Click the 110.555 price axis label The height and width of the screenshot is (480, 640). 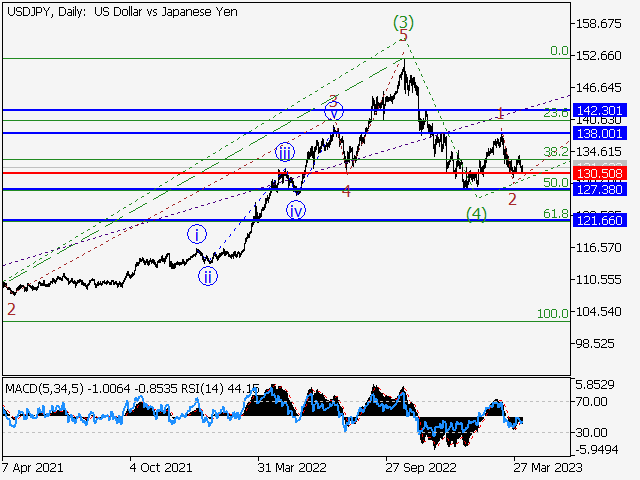point(598,280)
